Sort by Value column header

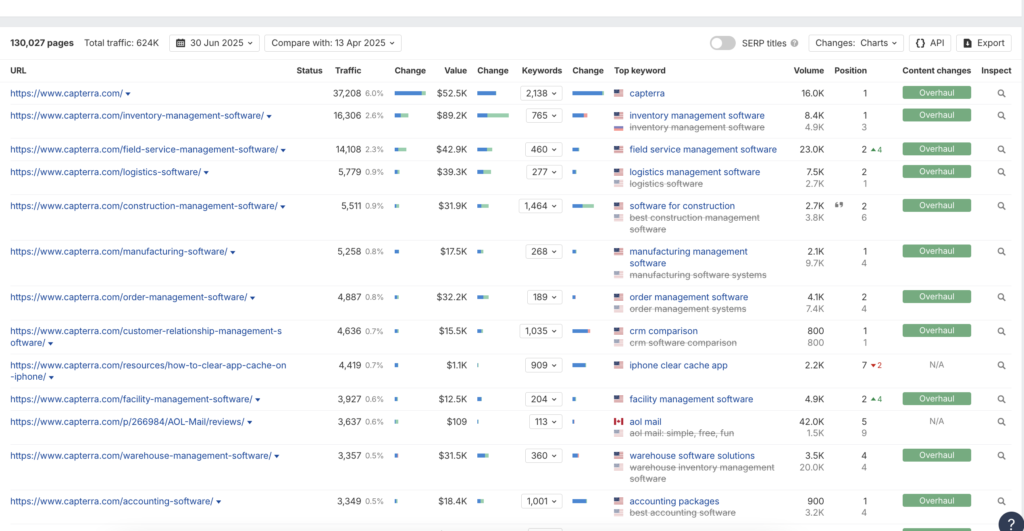[x=456, y=71]
